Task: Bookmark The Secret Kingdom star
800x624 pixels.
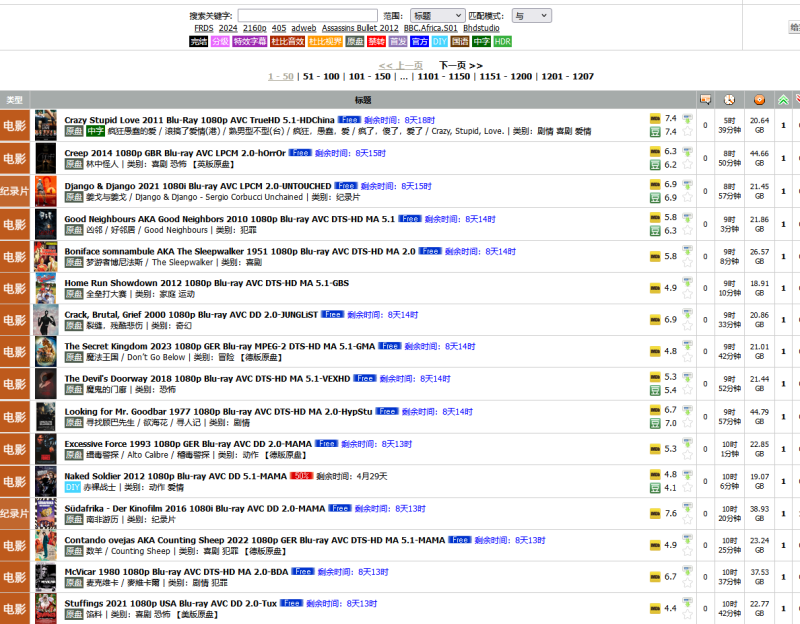Action: [x=688, y=358]
